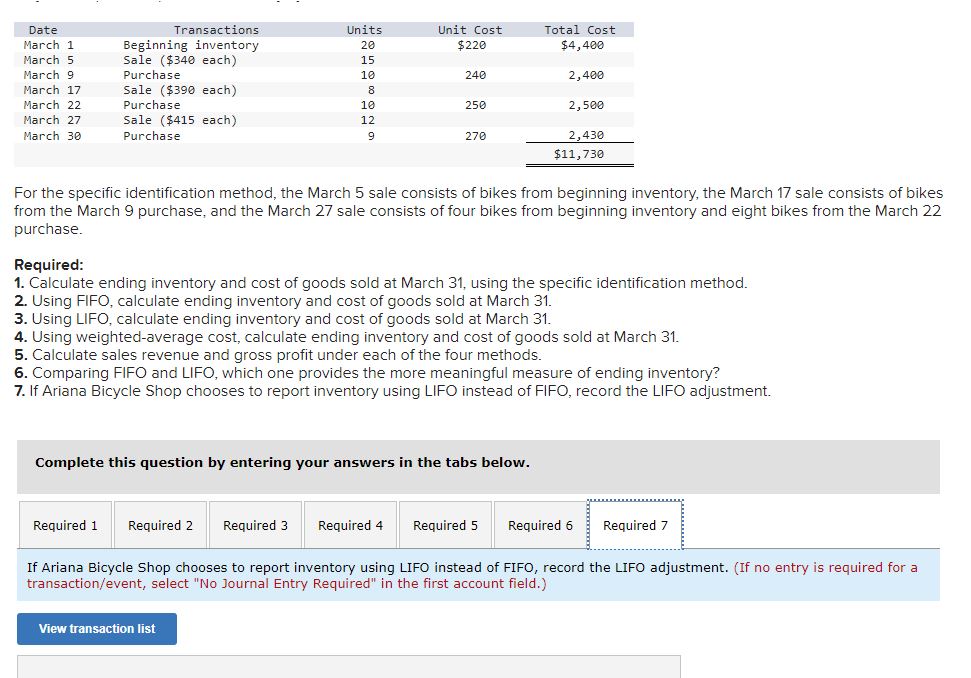The width and height of the screenshot is (971, 678).
Task: Select the Sale ($390 each) row
Action: 324,90
